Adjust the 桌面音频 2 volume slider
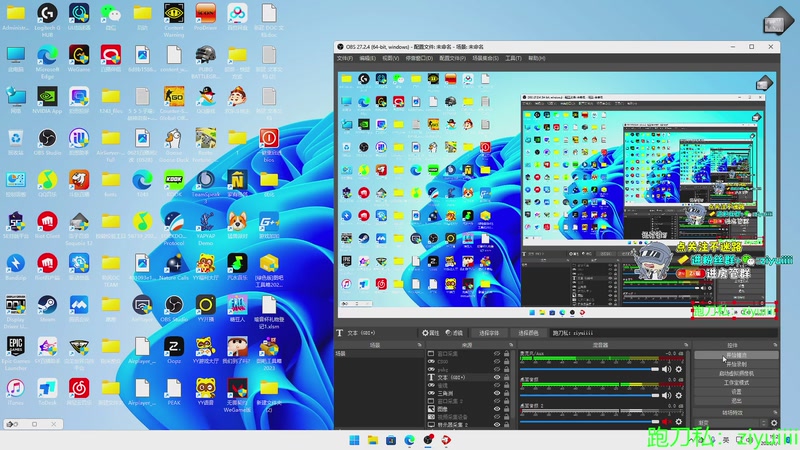800x450 pixels. 589,421
